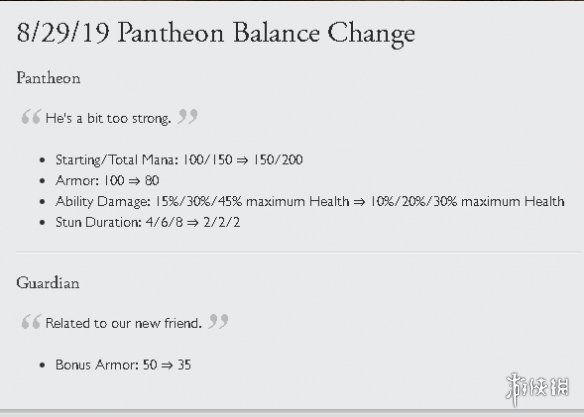The image size is (584, 417).
Task: Click the closing quote icon after "new friend."
Action: (x=219, y=321)
